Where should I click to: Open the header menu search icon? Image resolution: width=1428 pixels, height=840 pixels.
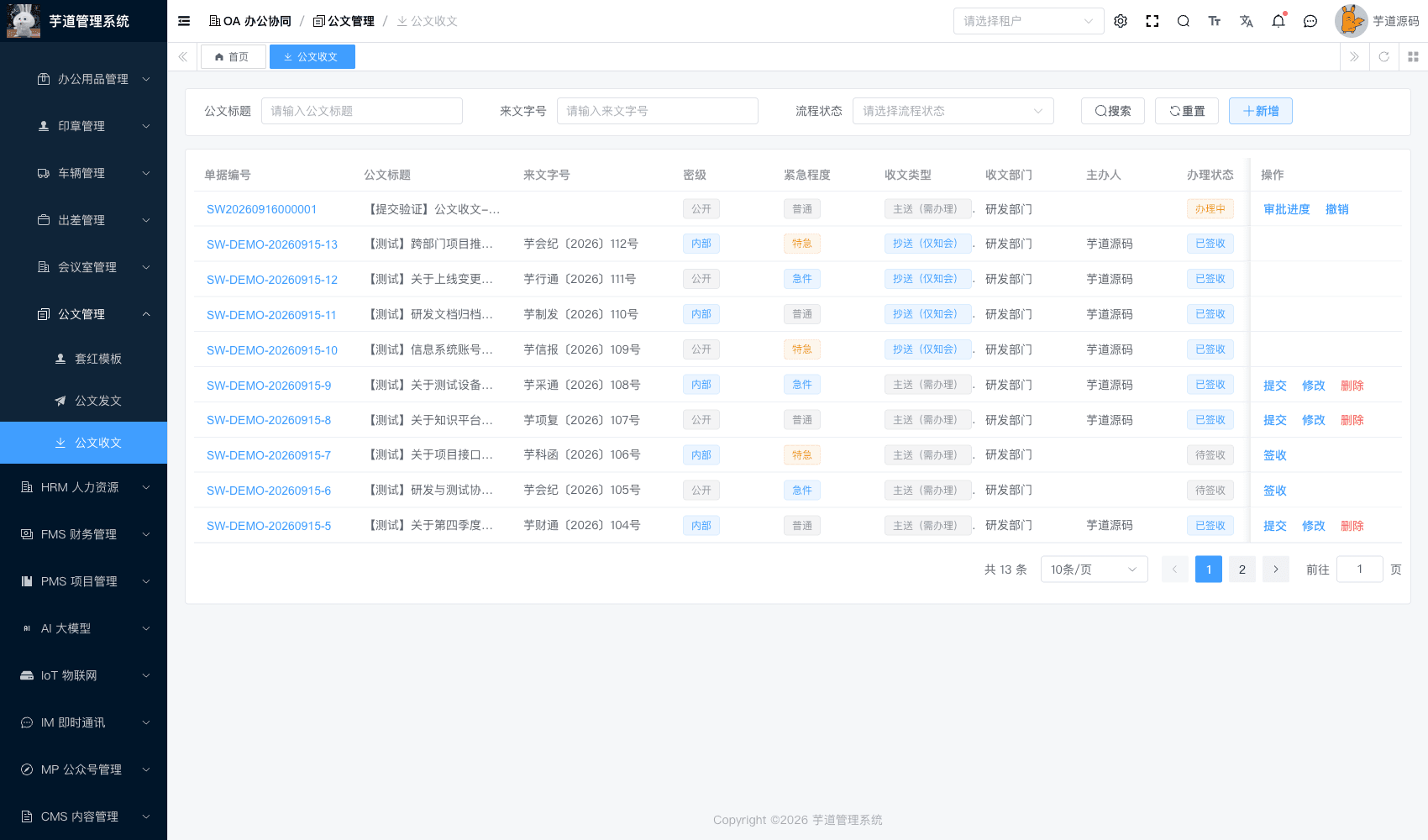1184,21
